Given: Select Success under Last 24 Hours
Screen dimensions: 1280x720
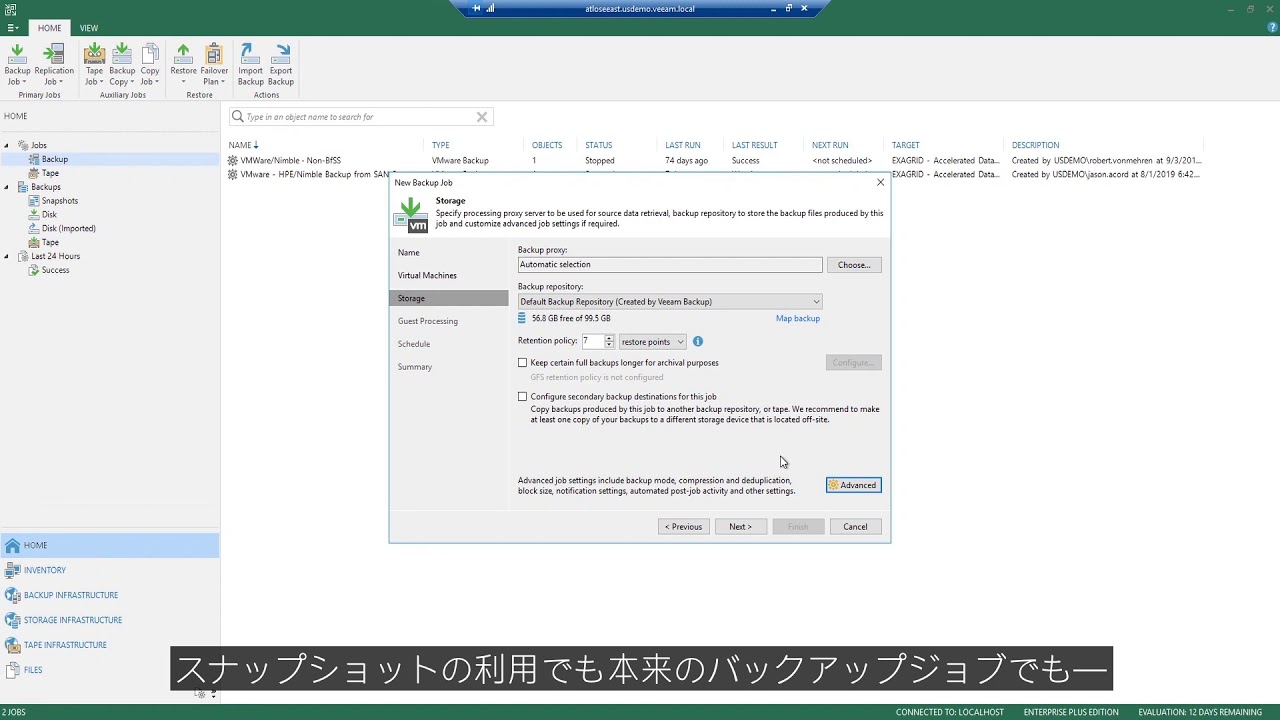Looking at the screenshot, I should click(55, 270).
